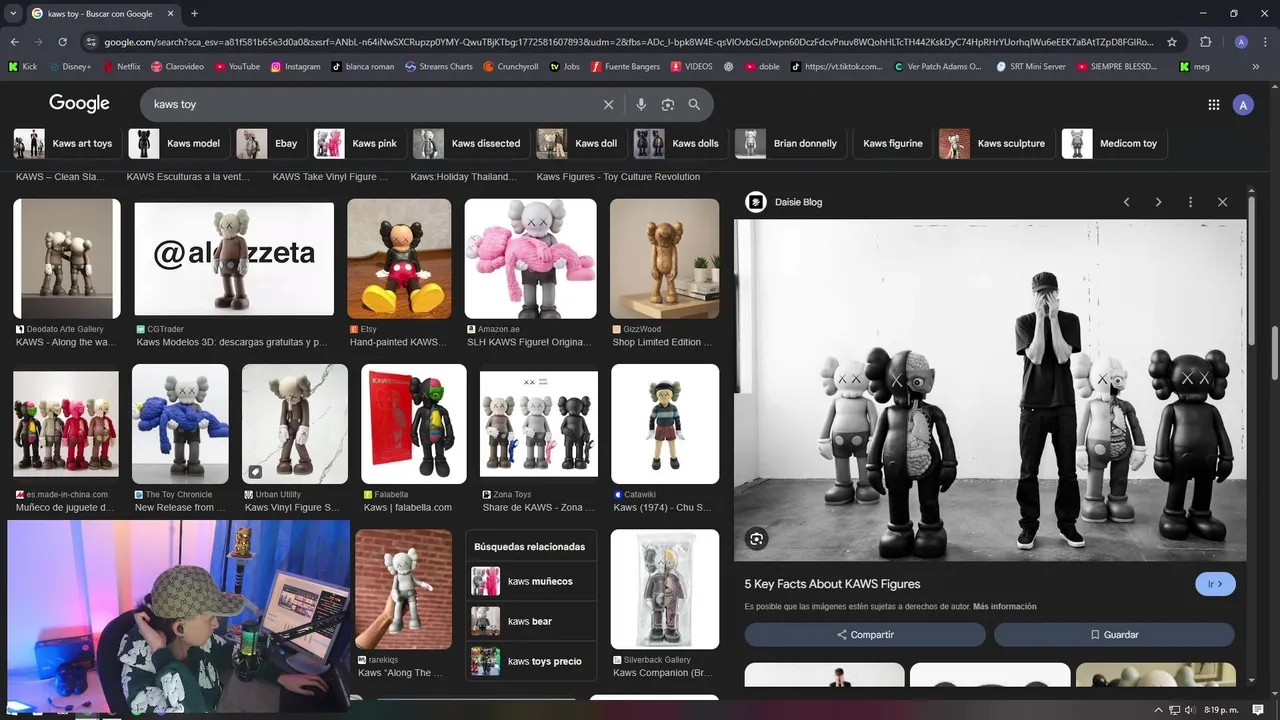Start voice search with microphone icon
This screenshot has width=1280, height=720.
(641, 104)
